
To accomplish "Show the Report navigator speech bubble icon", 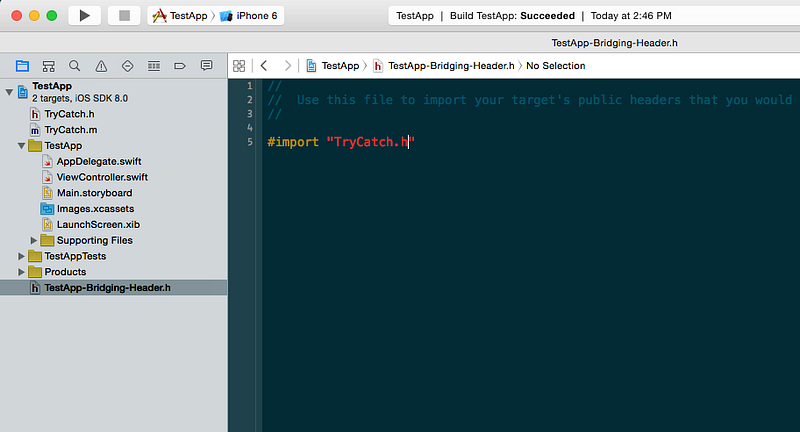I will tap(206, 65).
